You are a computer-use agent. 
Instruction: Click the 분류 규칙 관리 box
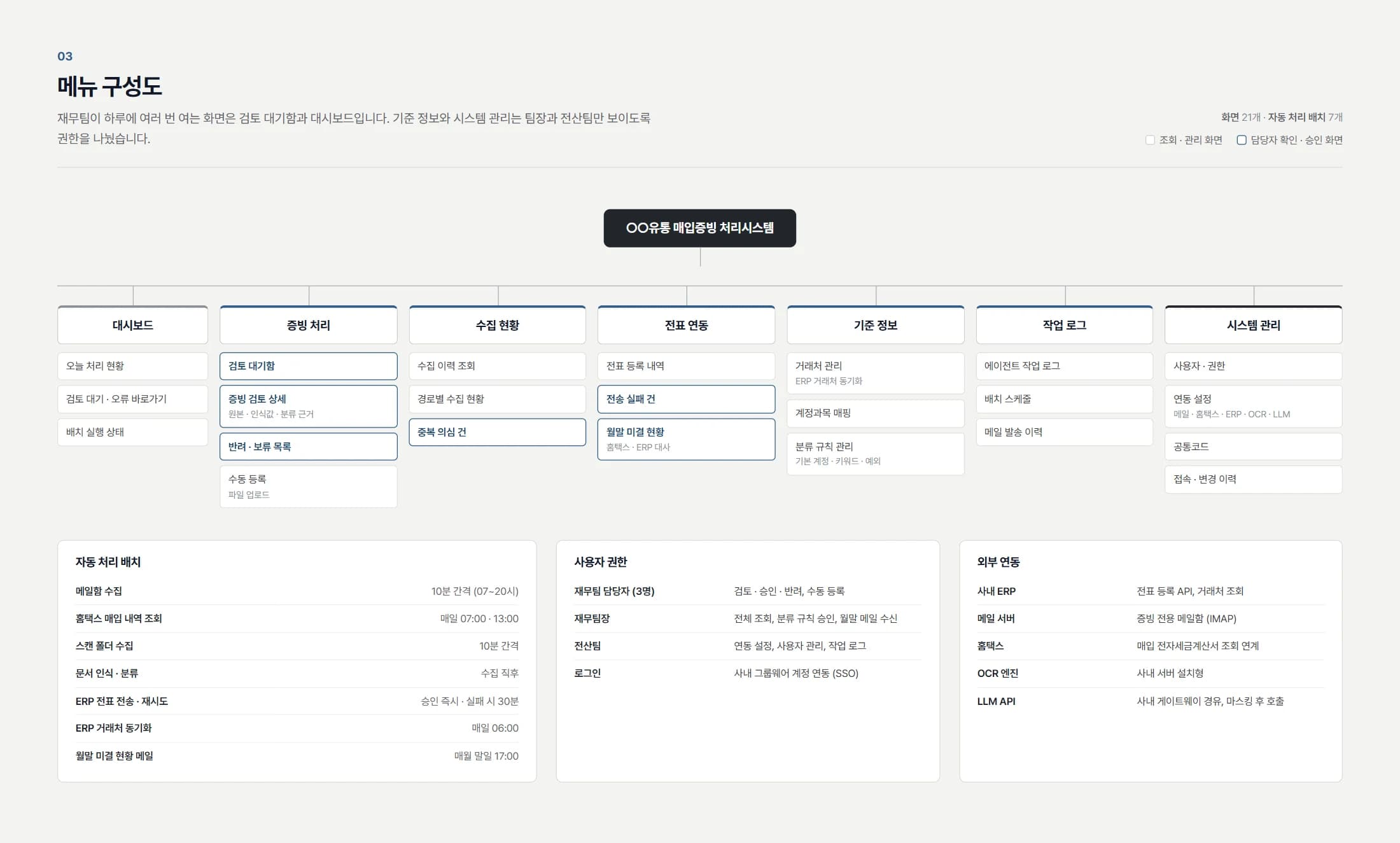coord(876,454)
